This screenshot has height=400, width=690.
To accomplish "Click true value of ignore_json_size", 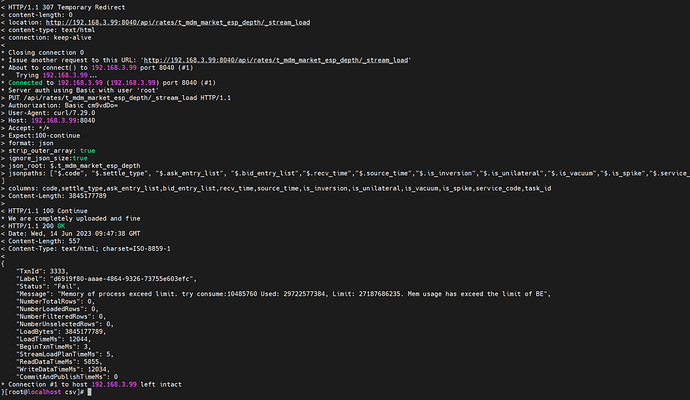I will (80, 158).
